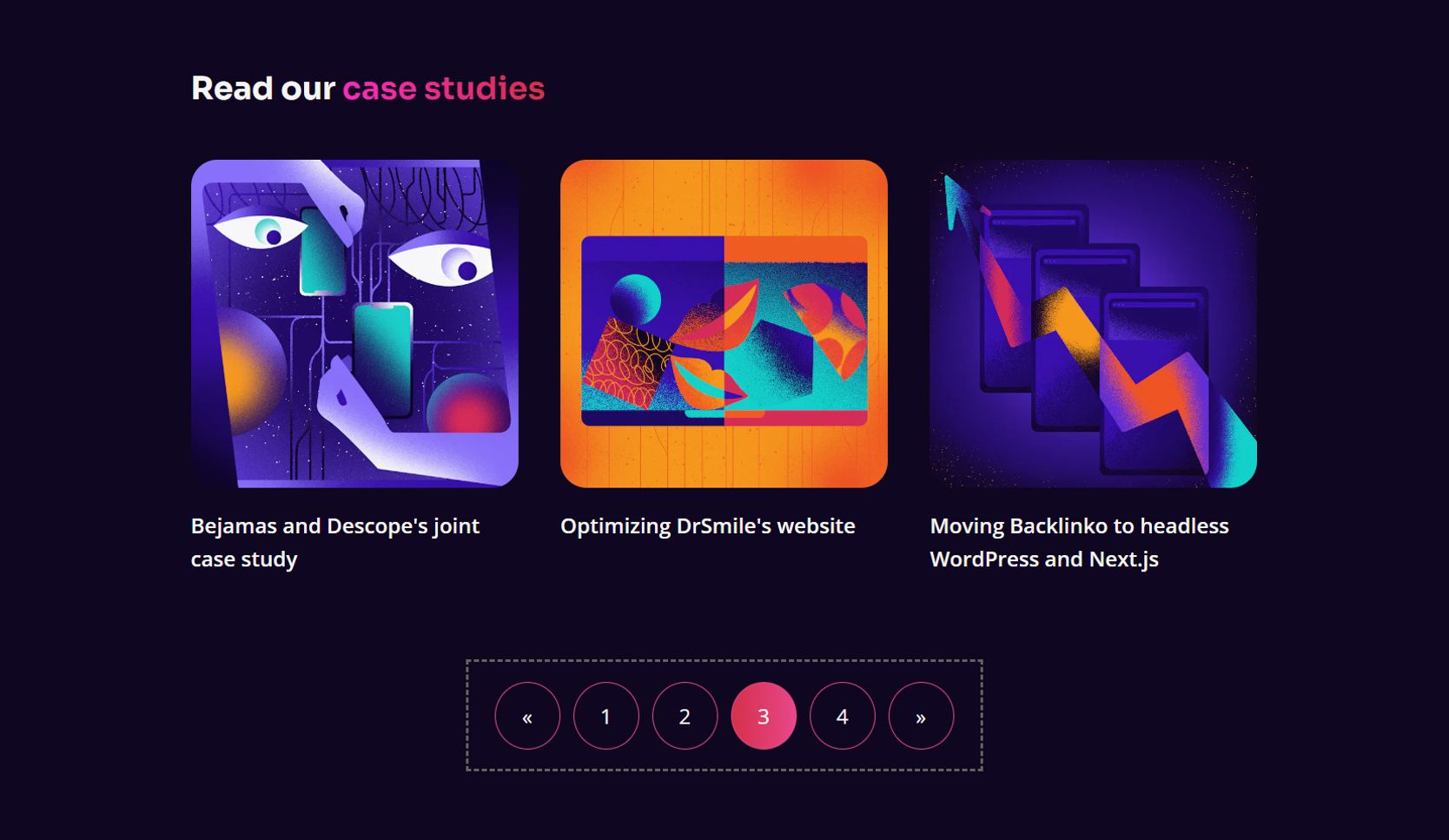Click the left eye in Descope illustration
Image resolution: width=1449 pixels, height=840 pixels.
click(x=261, y=230)
